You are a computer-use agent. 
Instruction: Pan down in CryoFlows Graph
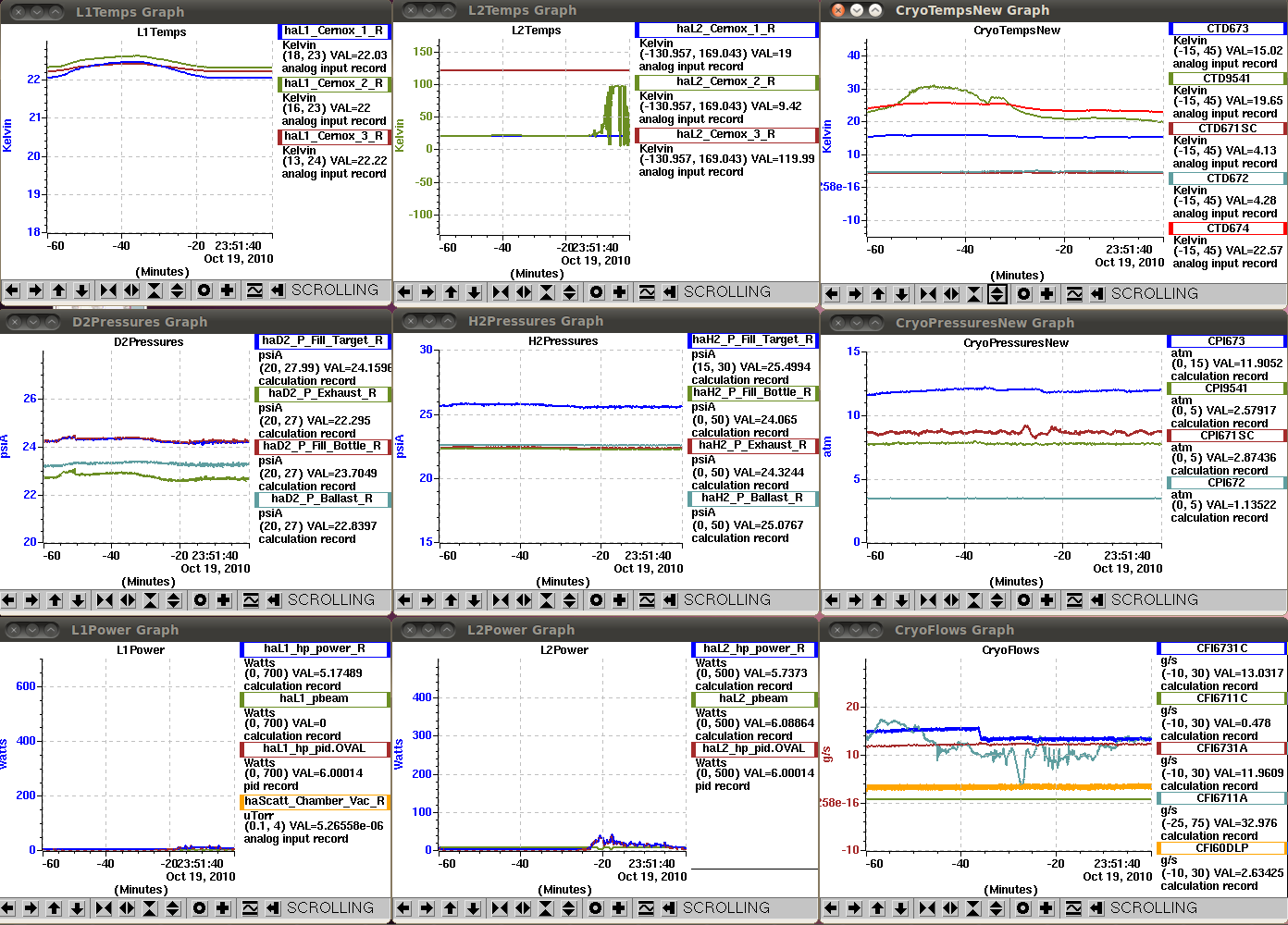[x=900, y=908]
